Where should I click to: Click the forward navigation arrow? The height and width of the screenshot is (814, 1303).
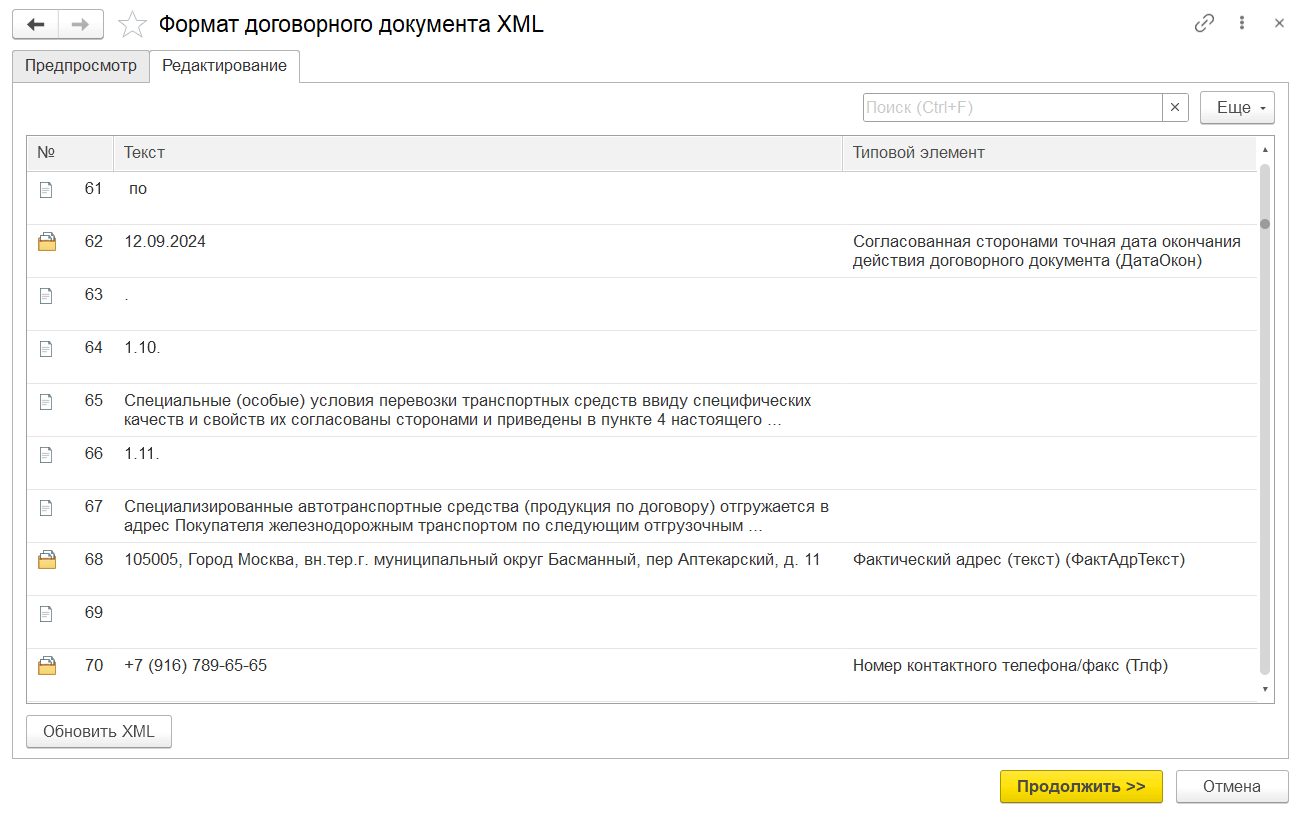click(81, 24)
